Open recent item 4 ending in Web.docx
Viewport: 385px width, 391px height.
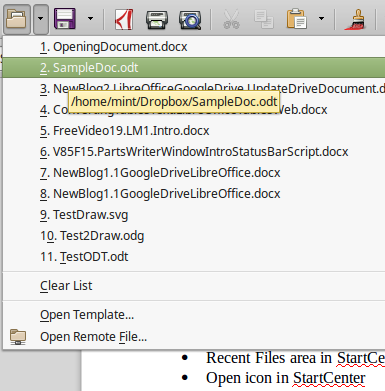[194, 110]
